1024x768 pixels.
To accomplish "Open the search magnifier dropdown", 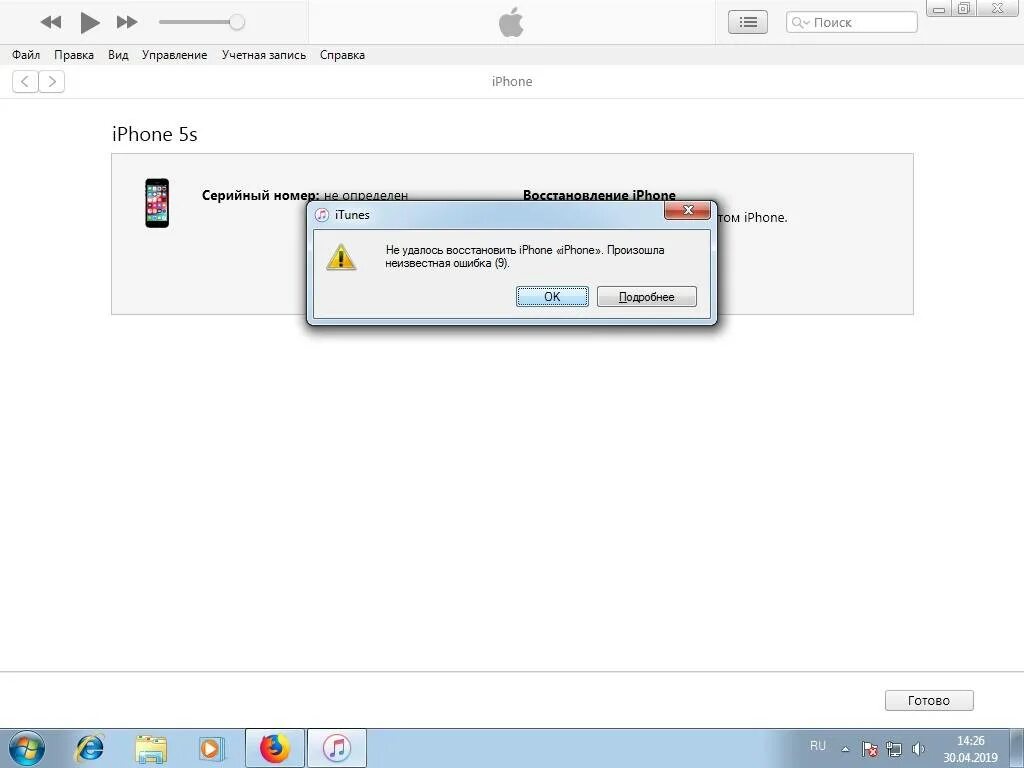I will point(800,22).
